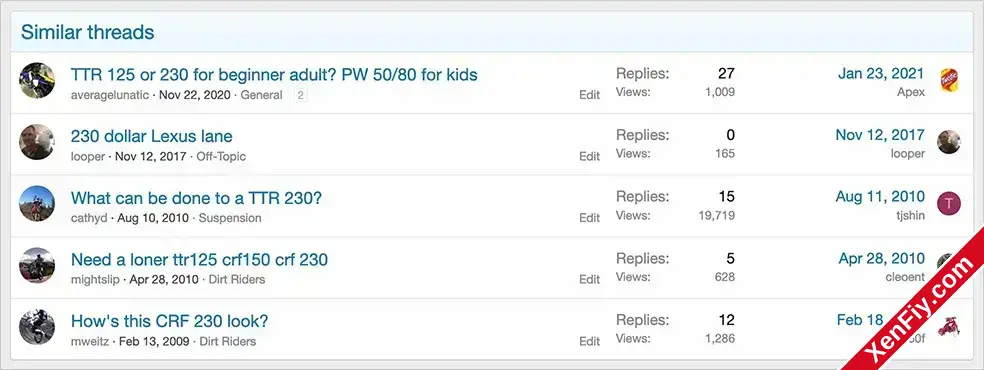
Task: View the Jan 23, 2021 latest post
Action: pos(881,73)
